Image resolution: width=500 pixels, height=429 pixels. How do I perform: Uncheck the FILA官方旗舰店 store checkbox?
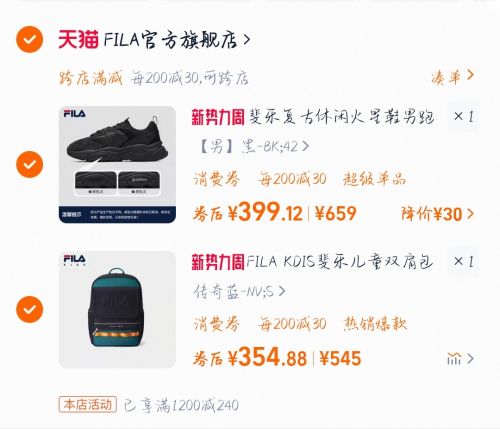[29, 39]
